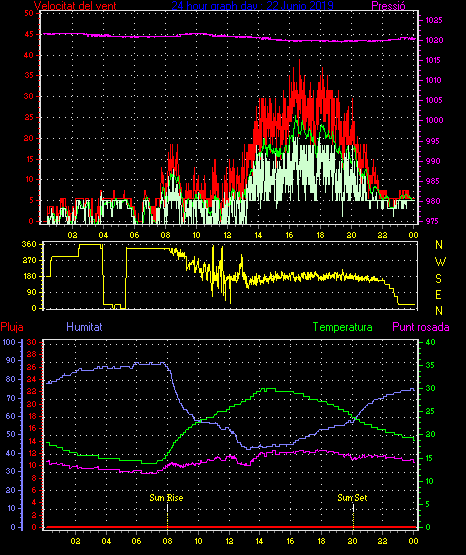Click the E compass direction label
This screenshot has width=466, height=555.
tap(438, 295)
